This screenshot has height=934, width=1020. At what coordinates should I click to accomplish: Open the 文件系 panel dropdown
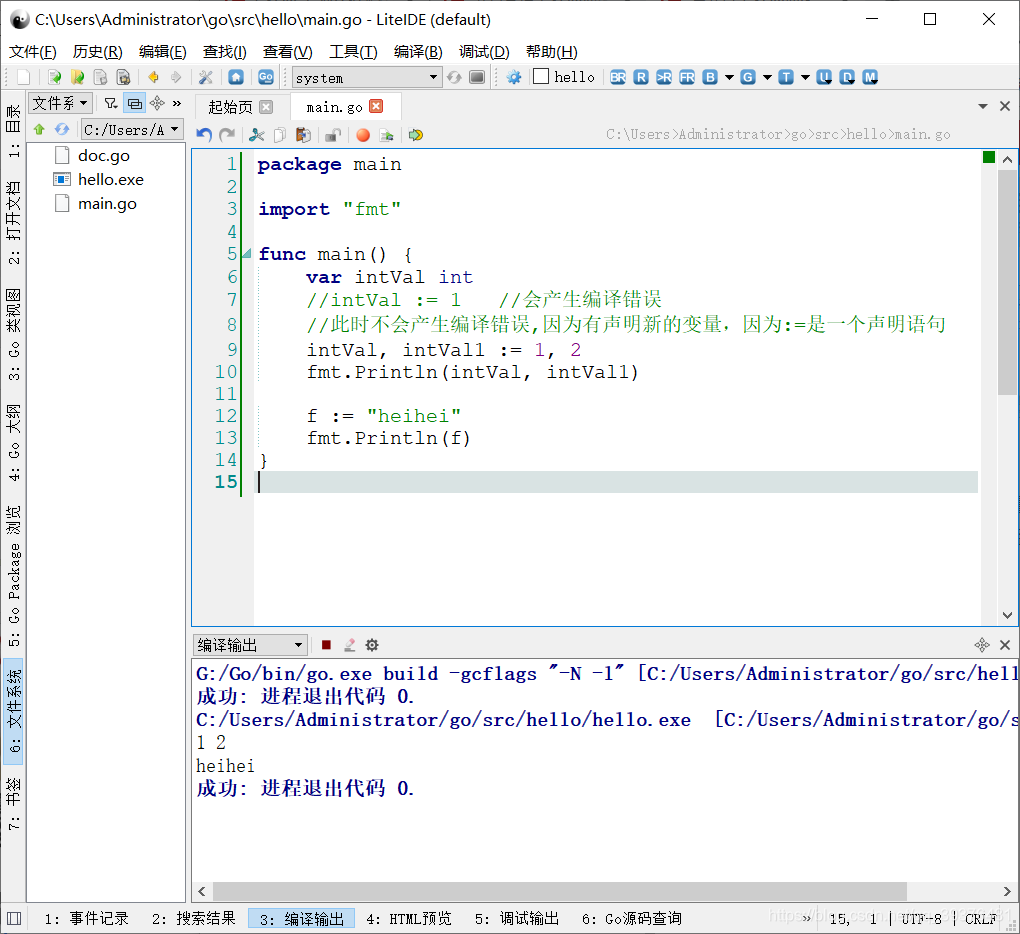click(x=59, y=103)
